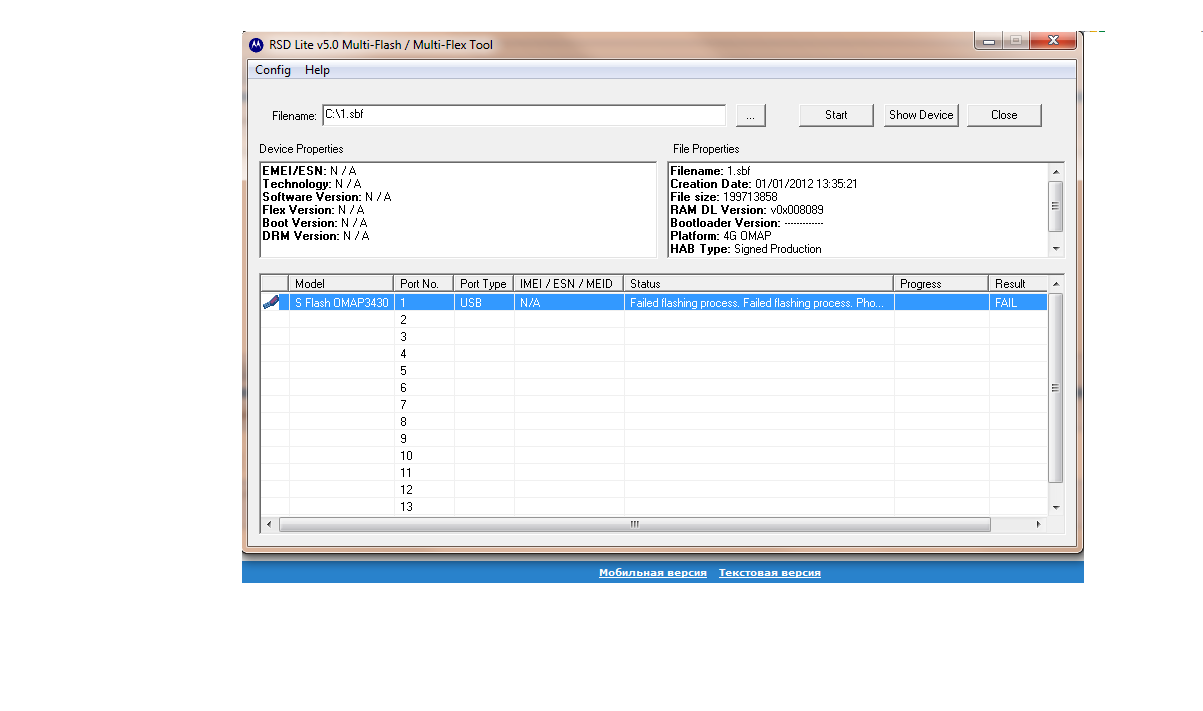Click the IMEI / ESN / MEID column header

[569, 284]
